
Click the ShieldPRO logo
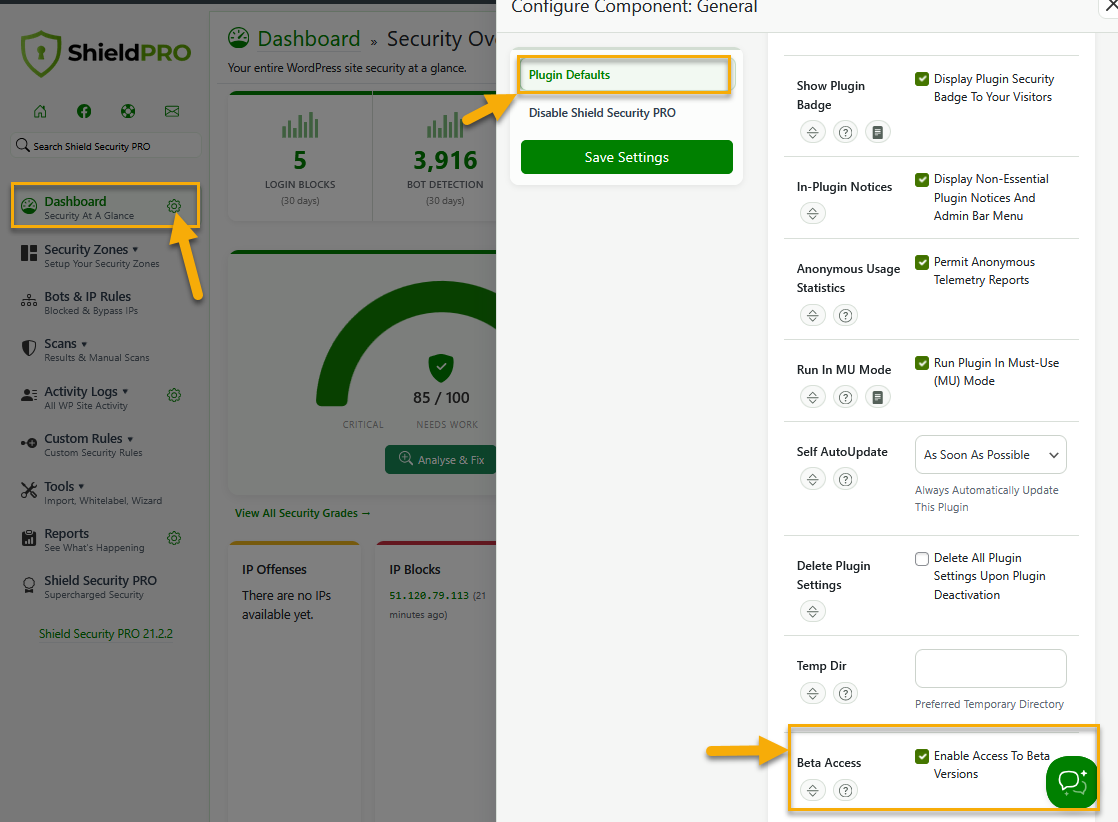pos(106,53)
